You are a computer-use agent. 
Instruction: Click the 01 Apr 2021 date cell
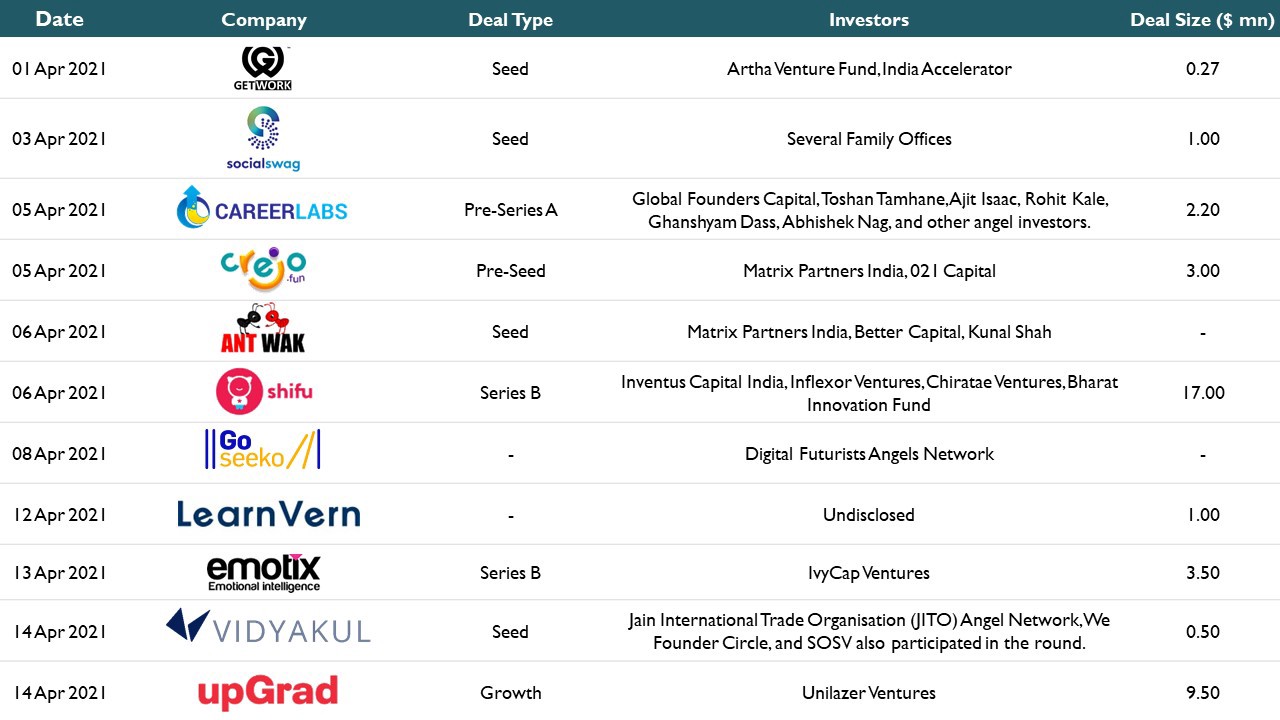point(59,69)
